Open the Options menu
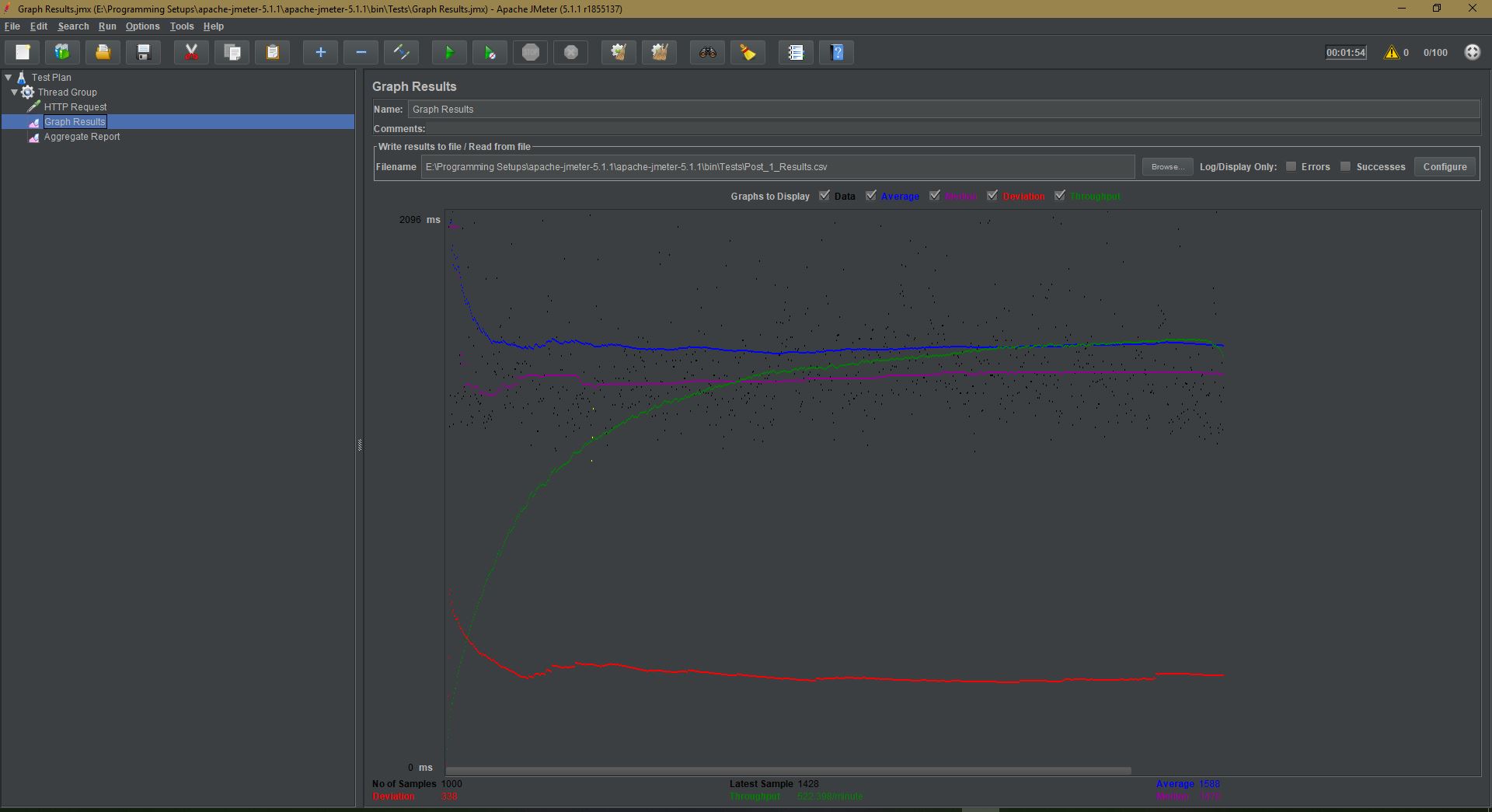Screen dimensions: 1492x812 tap(143, 26)
